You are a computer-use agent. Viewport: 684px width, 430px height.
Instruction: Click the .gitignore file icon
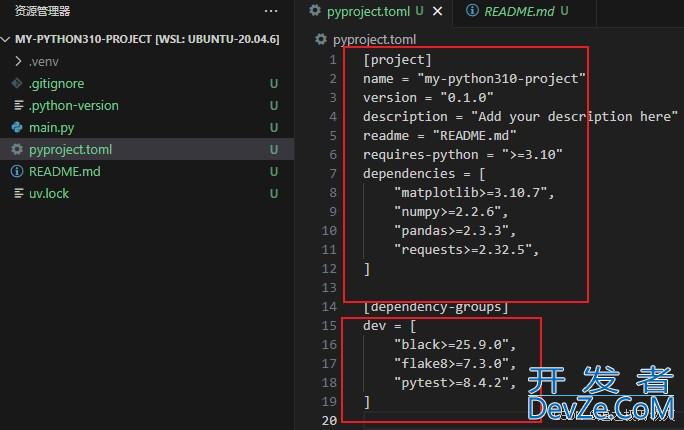[x=17, y=83]
